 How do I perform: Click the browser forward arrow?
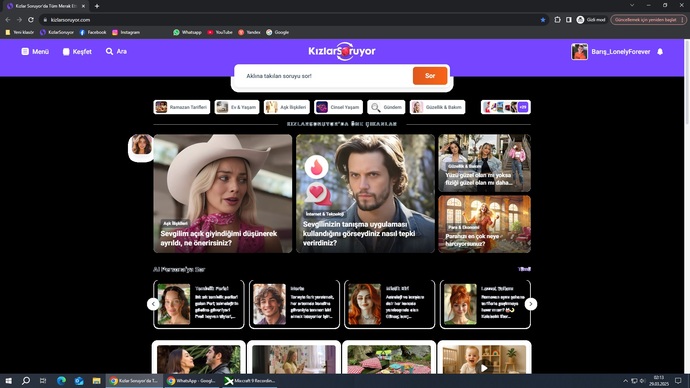tap(19, 20)
